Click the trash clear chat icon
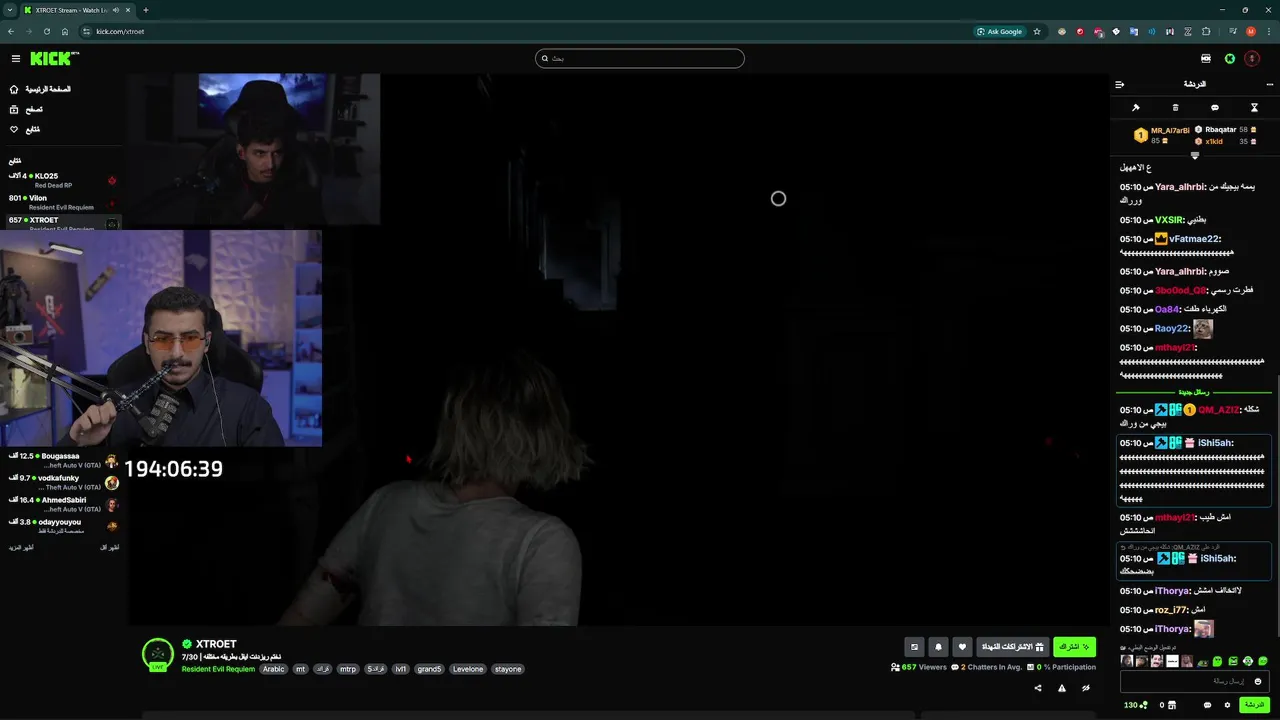The height and width of the screenshot is (720, 1280). (1175, 107)
